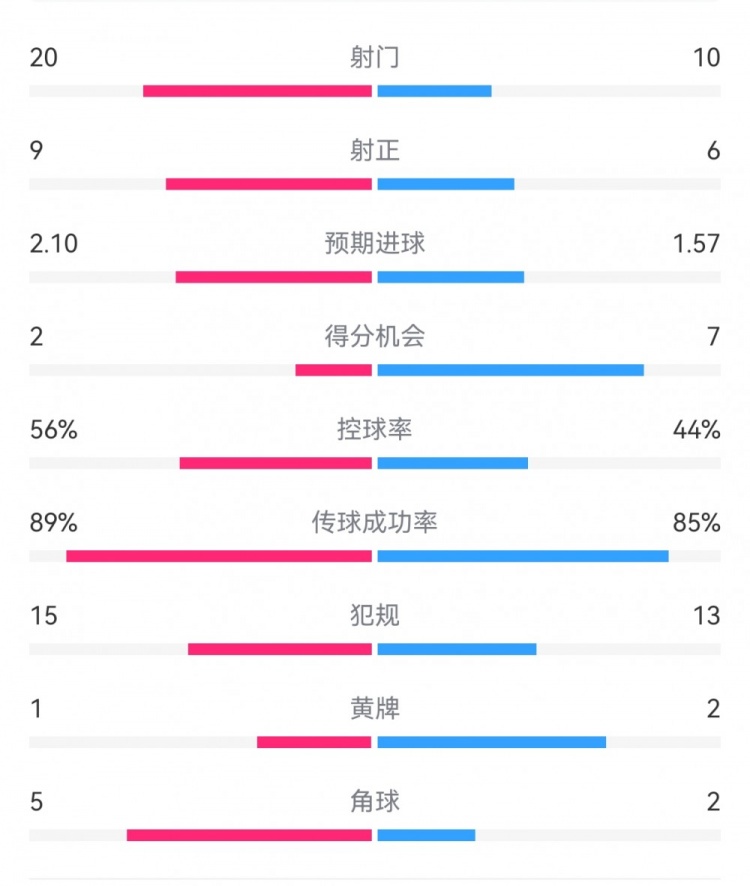
Task: Select the 89% pass accuracy value
Action: [53, 522]
